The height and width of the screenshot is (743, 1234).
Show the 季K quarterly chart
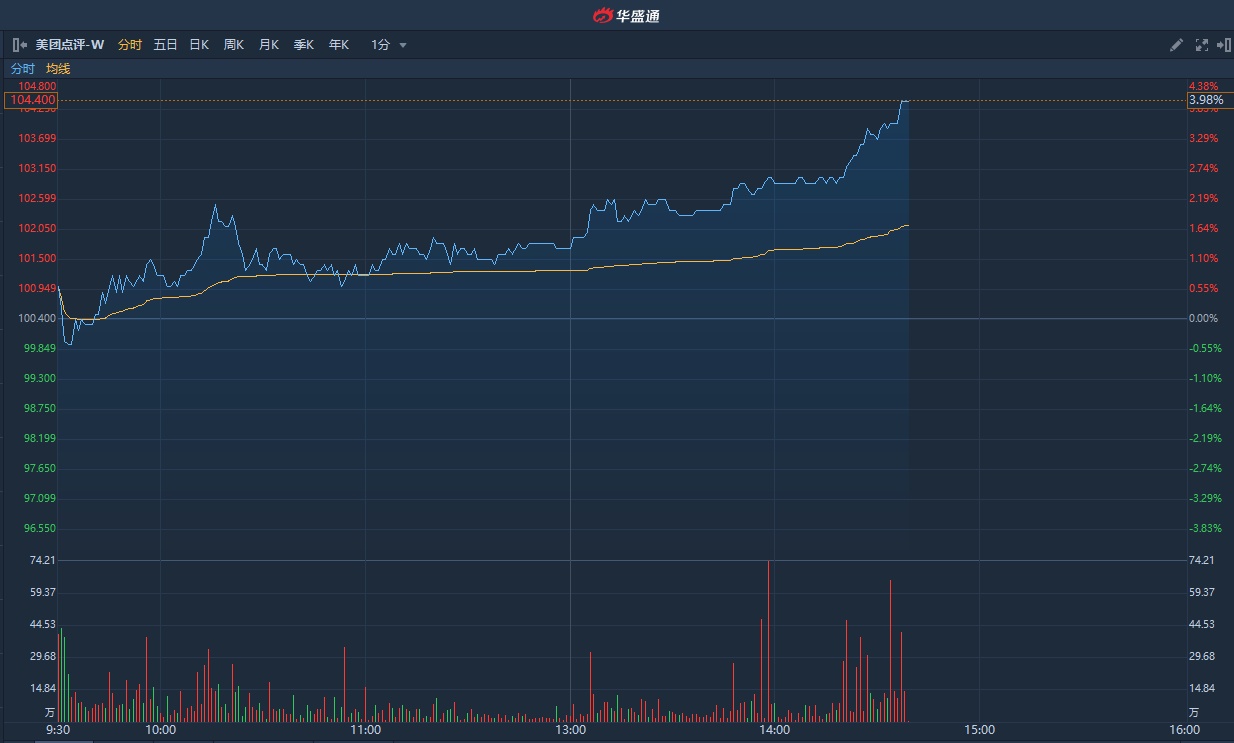point(303,45)
